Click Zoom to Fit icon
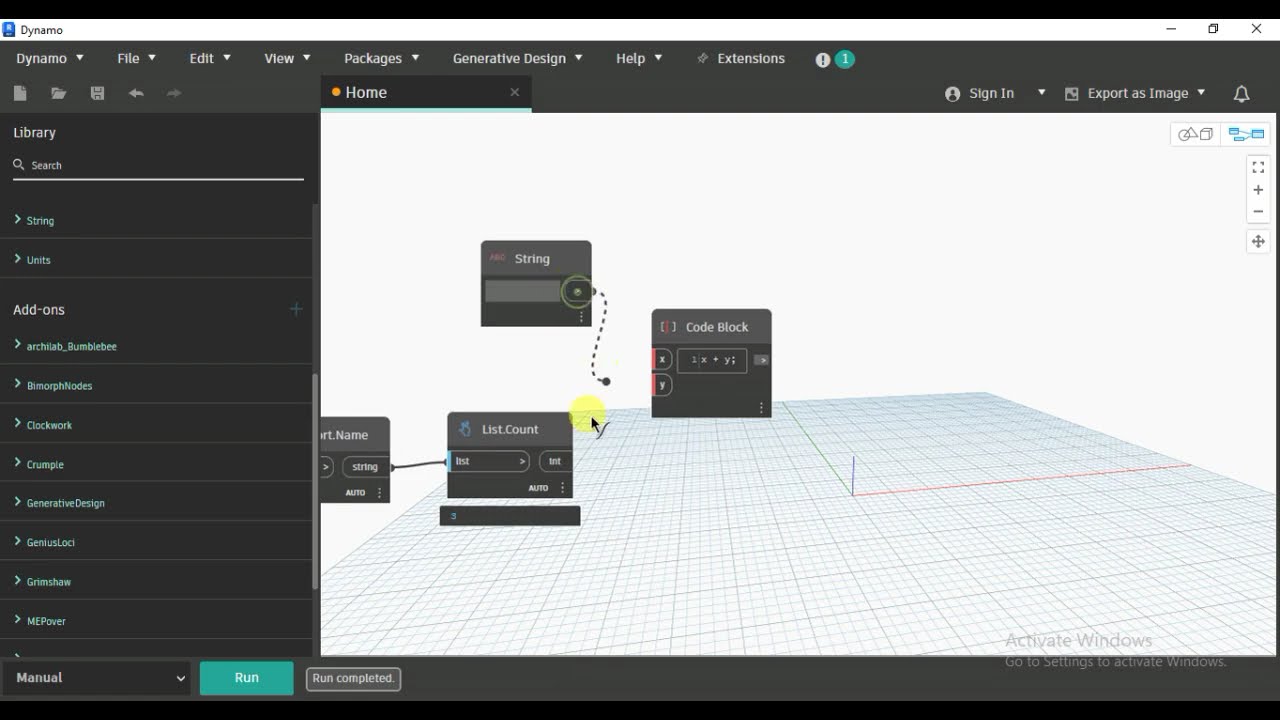This screenshot has height=720, width=1280. point(1258,167)
